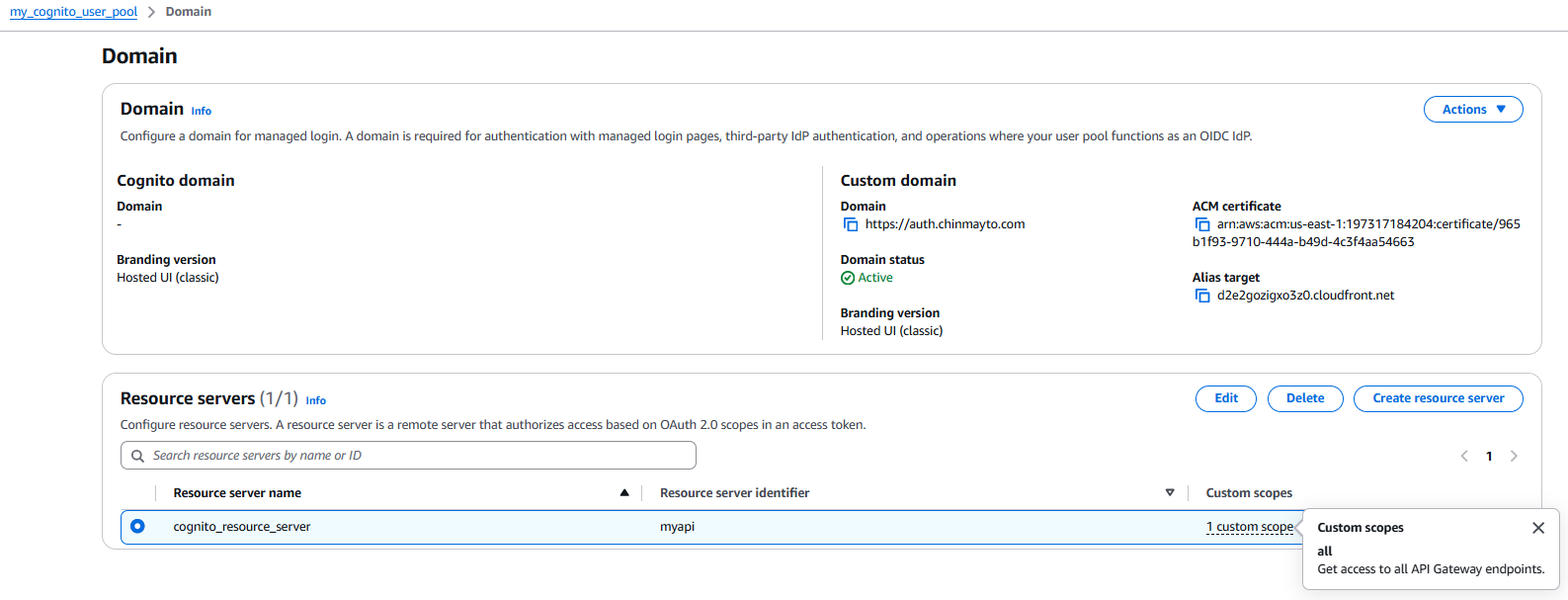The width and height of the screenshot is (1568, 600).
Task: Click the Active domain status text
Action: pyautogui.click(x=875, y=278)
